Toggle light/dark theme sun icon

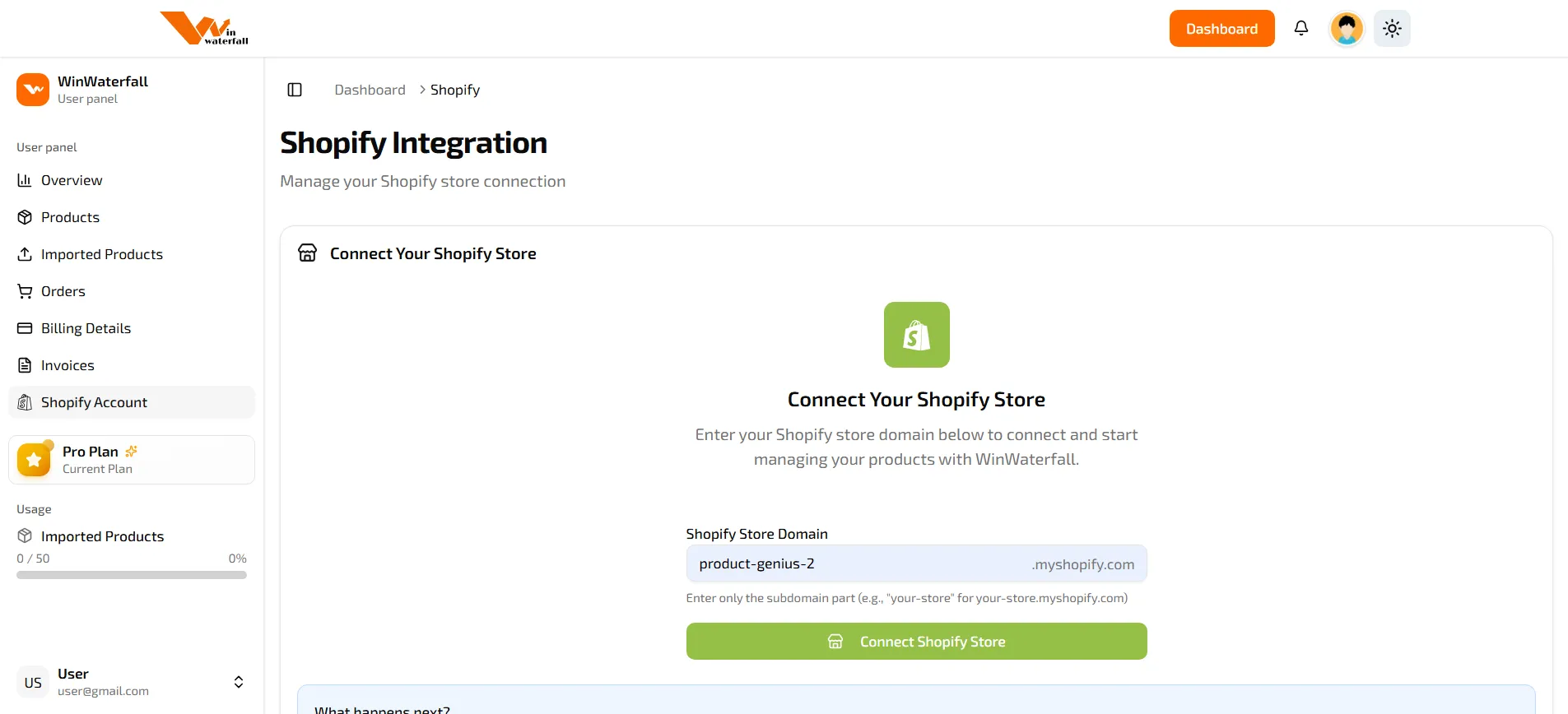(x=1392, y=29)
